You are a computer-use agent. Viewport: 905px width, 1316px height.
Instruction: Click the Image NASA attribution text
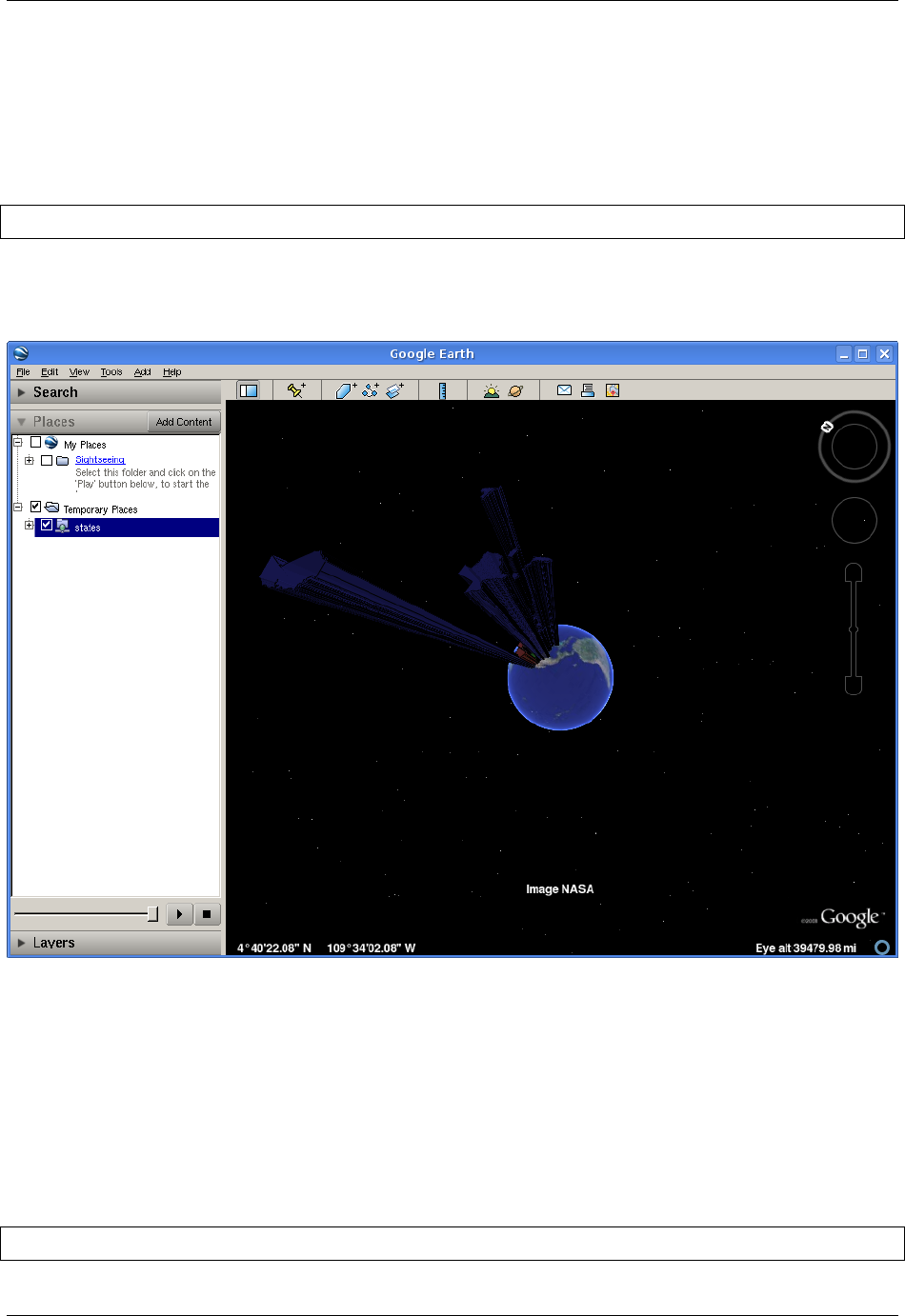pyautogui.click(x=560, y=889)
